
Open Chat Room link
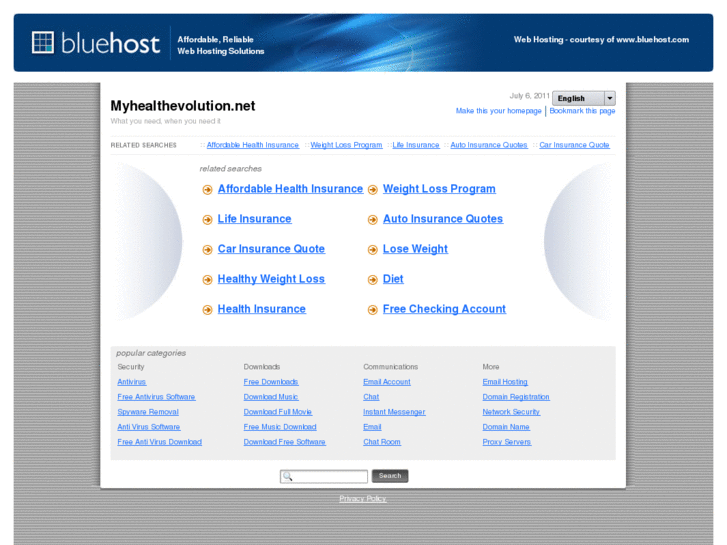tap(382, 442)
